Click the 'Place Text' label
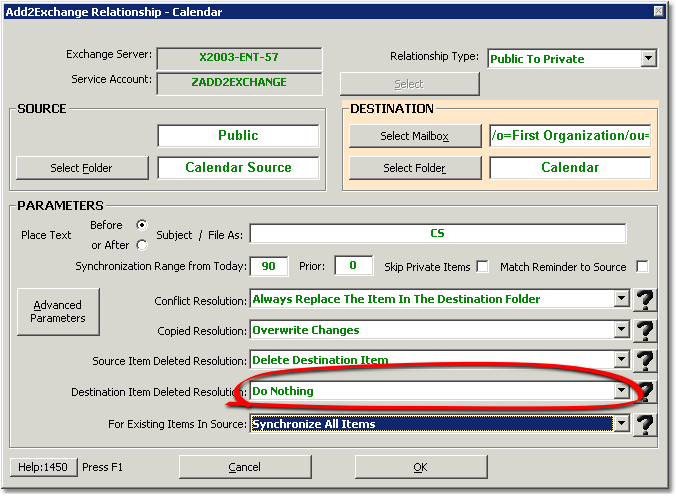The width and height of the screenshot is (676, 496). coord(46,235)
